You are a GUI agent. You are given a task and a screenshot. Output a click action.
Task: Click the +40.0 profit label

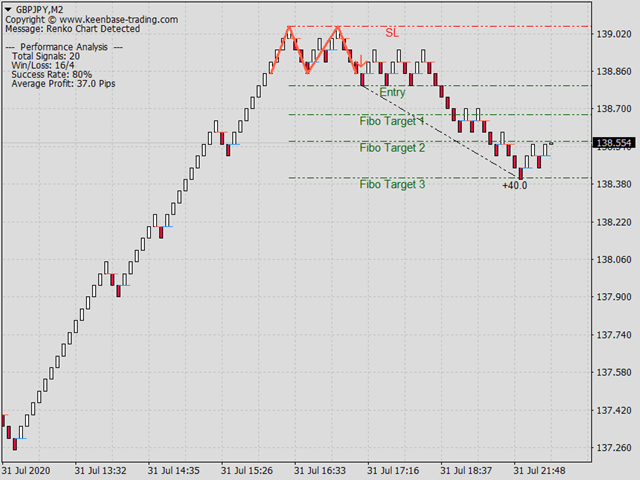pyautogui.click(x=515, y=186)
